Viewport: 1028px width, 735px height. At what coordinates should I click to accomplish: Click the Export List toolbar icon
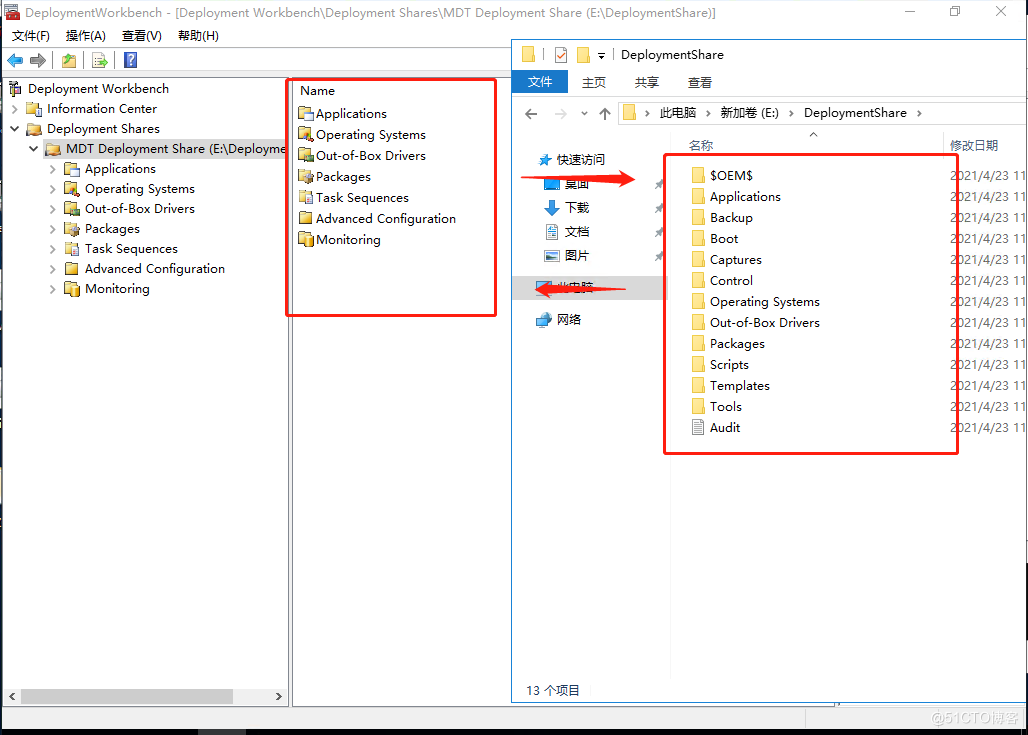[x=100, y=60]
